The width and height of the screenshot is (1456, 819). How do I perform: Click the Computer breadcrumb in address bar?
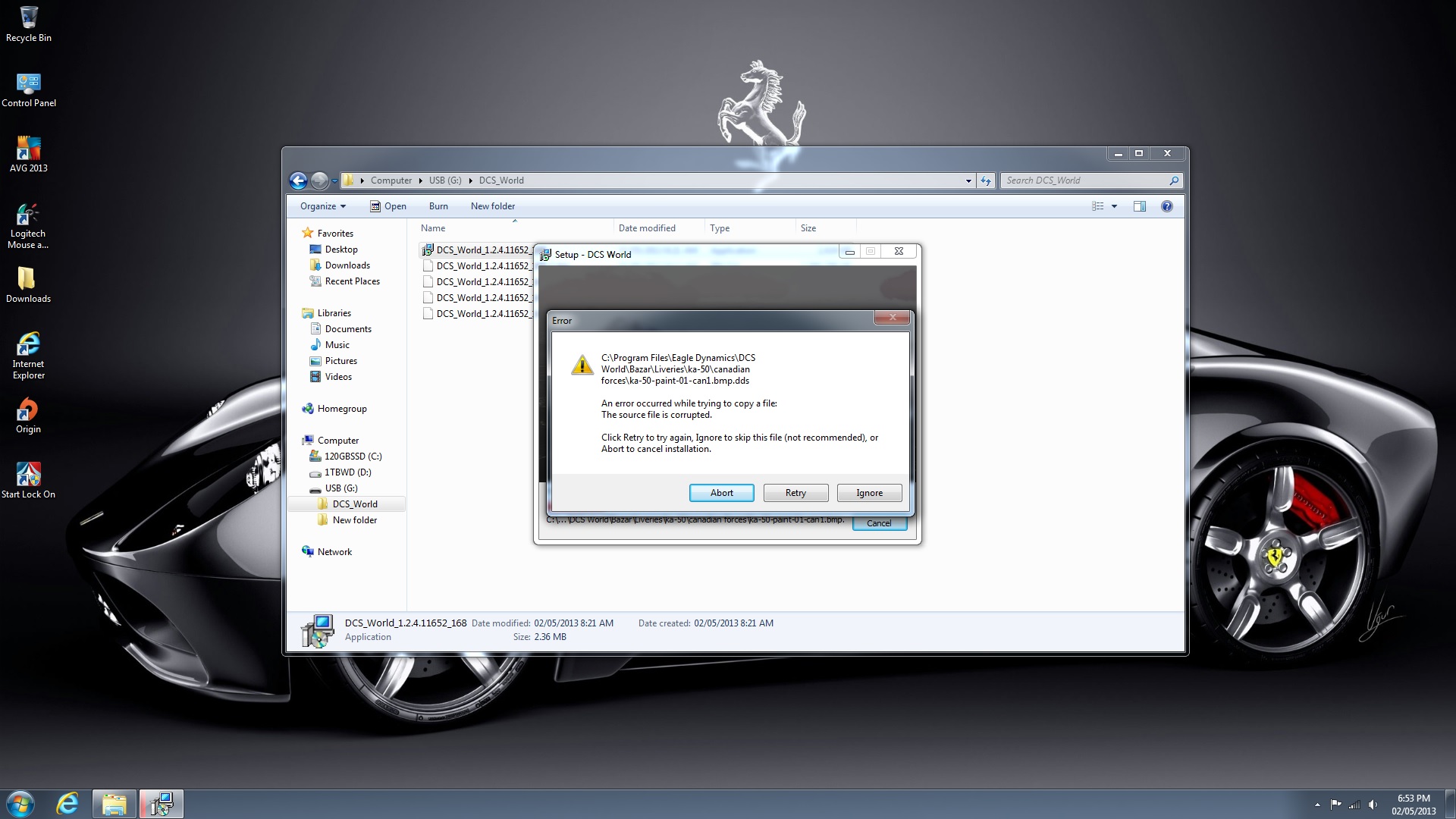(391, 180)
